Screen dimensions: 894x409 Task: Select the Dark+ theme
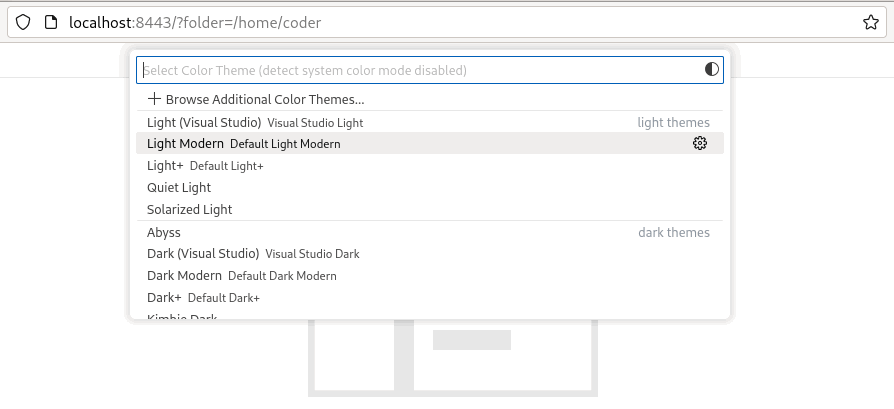pyautogui.click(x=165, y=298)
